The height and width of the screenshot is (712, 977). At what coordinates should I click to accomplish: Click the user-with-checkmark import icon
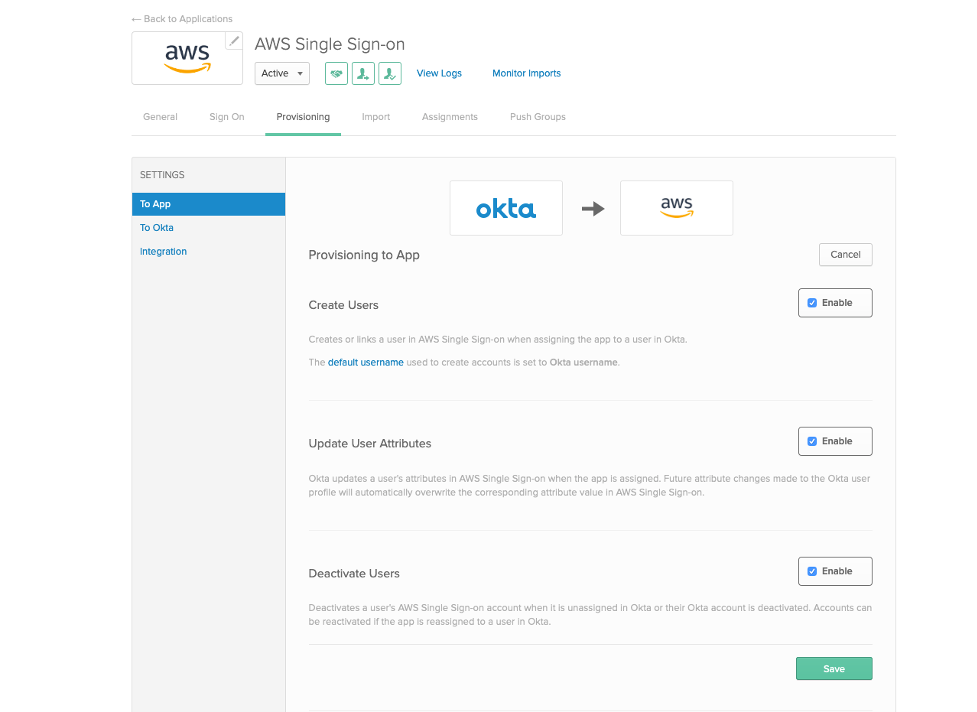pyautogui.click(x=390, y=74)
